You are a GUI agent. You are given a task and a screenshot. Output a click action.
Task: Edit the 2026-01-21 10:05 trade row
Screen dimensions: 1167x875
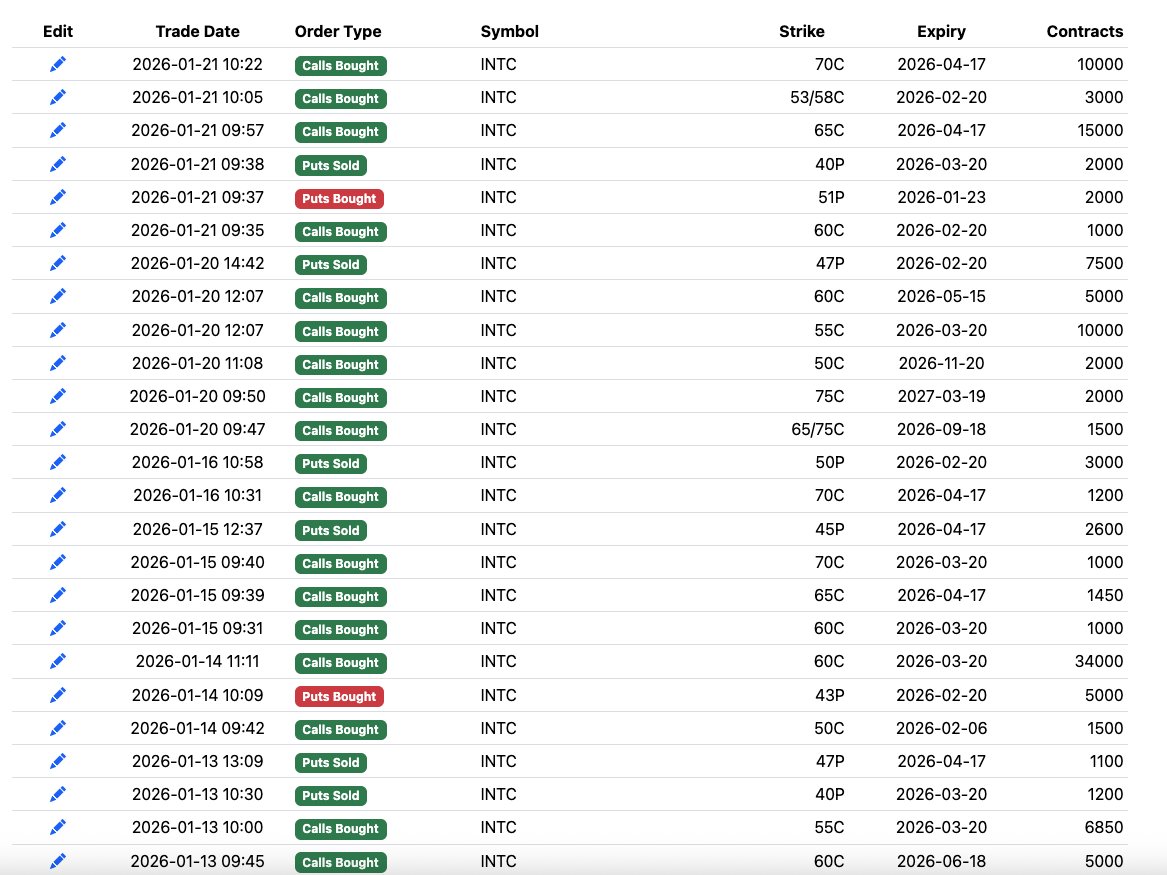57,97
